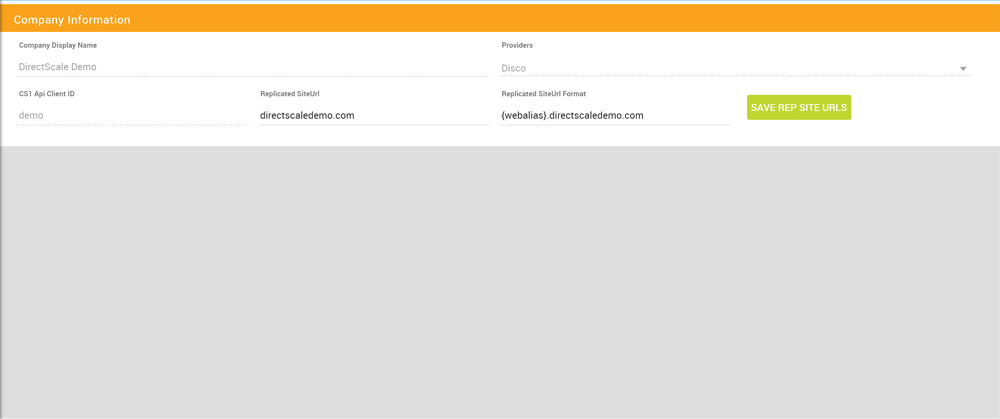Click the Providers label

pos(517,46)
